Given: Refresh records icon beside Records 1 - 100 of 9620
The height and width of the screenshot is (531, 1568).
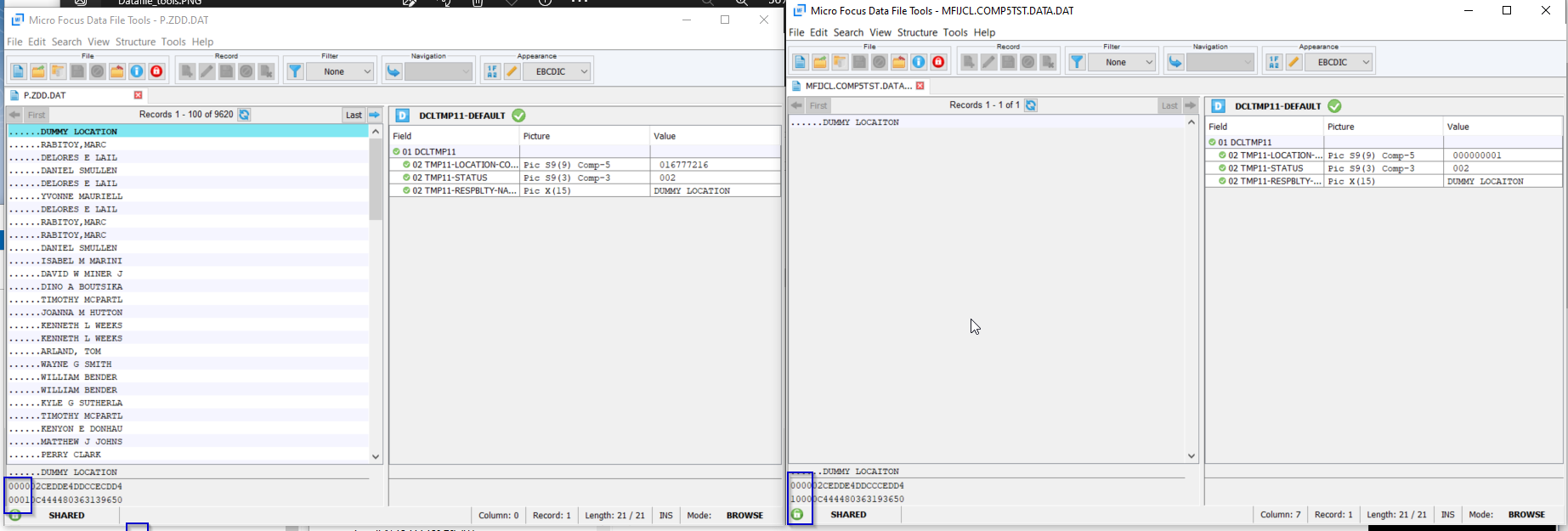Looking at the screenshot, I should (x=245, y=115).
